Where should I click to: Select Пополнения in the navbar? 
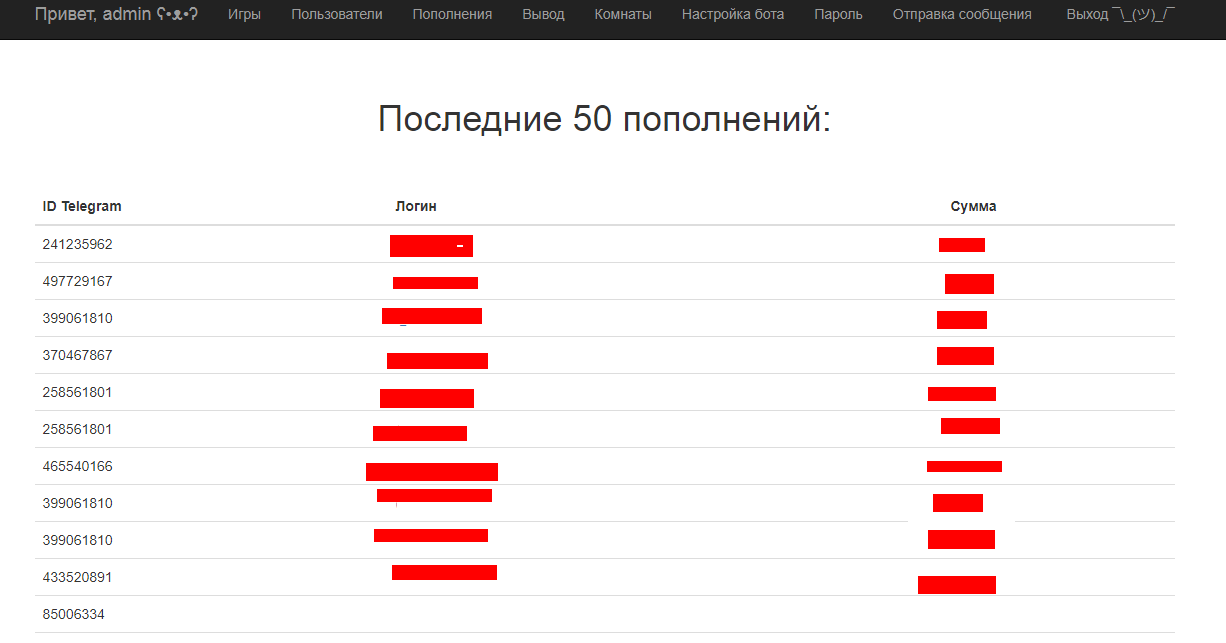[x=452, y=14]
